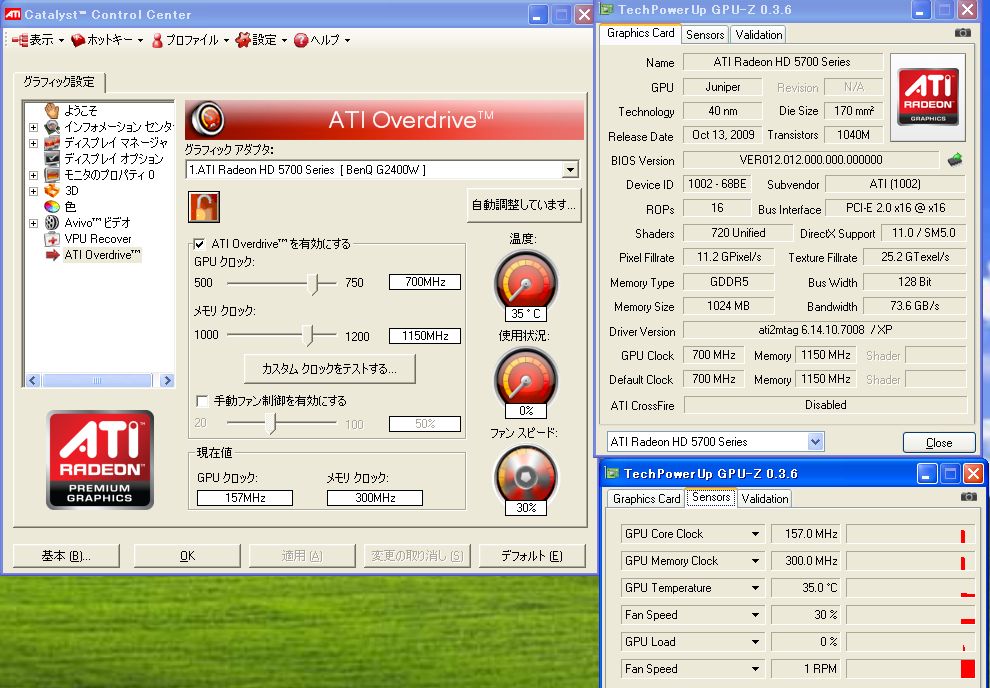This screenshot has height=688, width=990.
Task: Click the usage gauge showing 0%
Action: [x=525, y=381]
